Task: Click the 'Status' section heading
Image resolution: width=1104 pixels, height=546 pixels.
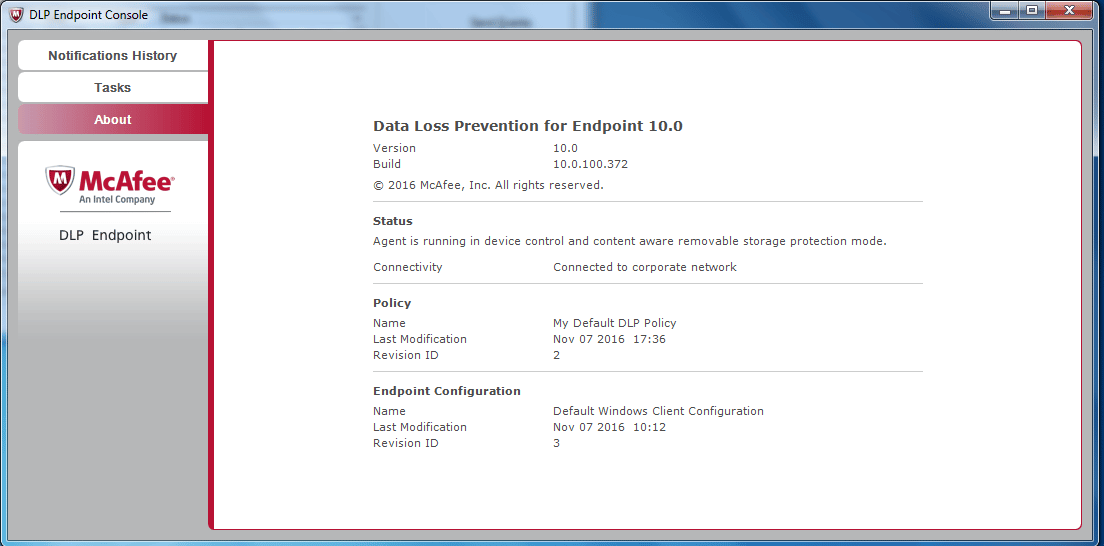Action: click(x=393, y=221)
